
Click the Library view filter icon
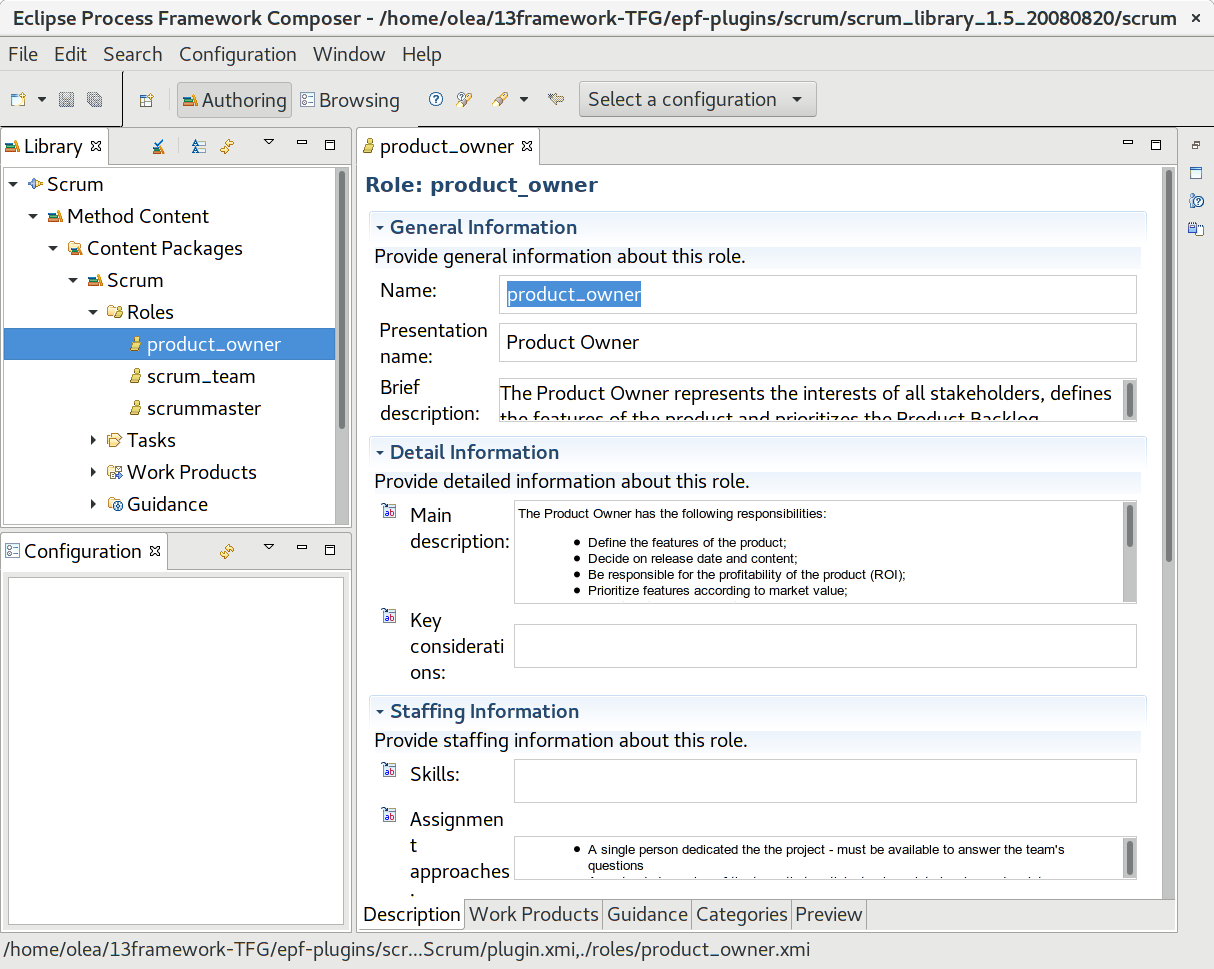pyautogui.click(x=158, y=146)
